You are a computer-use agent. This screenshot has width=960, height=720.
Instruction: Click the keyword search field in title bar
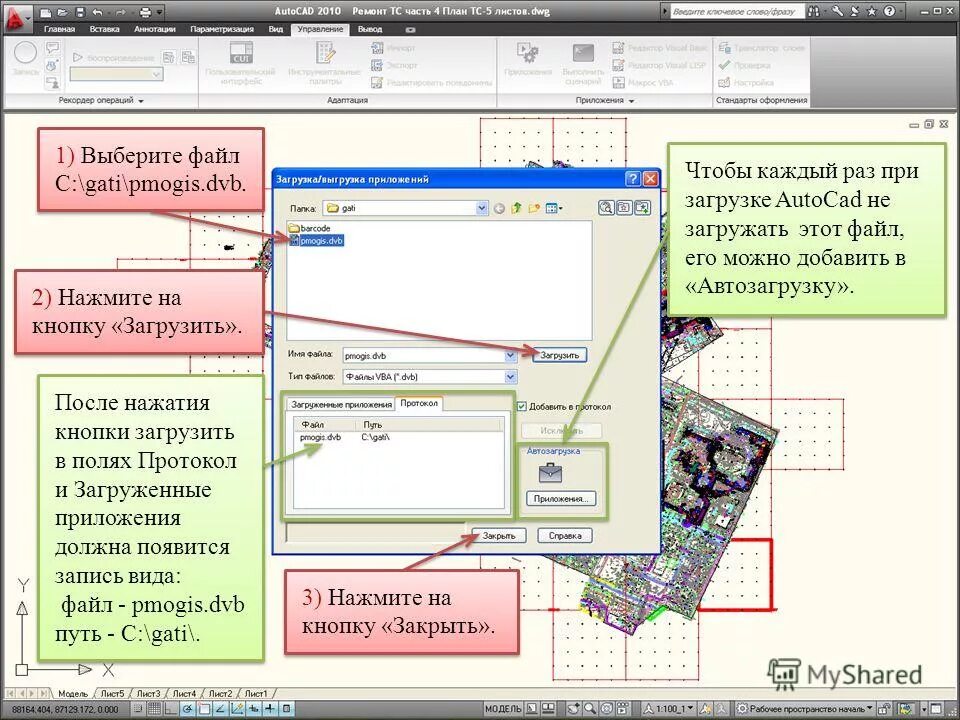737,11
